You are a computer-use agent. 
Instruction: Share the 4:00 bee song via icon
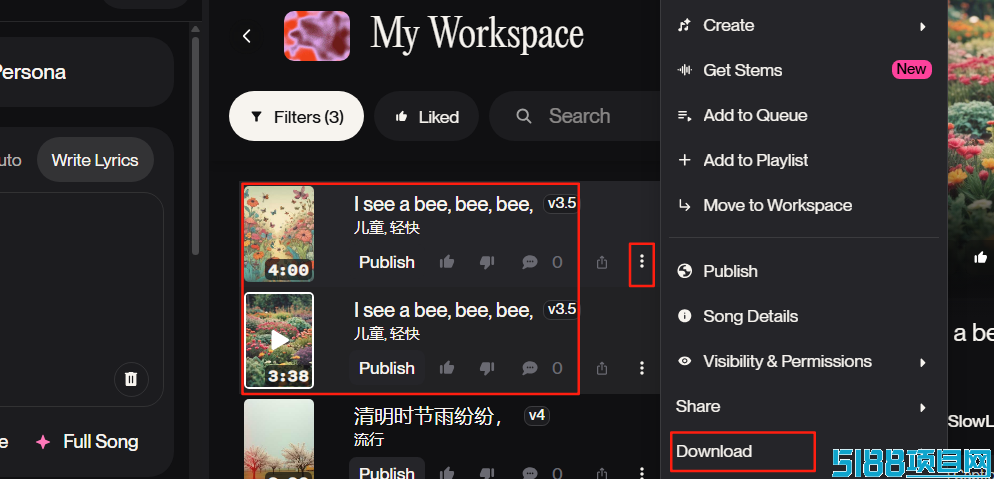pos(602,262)
